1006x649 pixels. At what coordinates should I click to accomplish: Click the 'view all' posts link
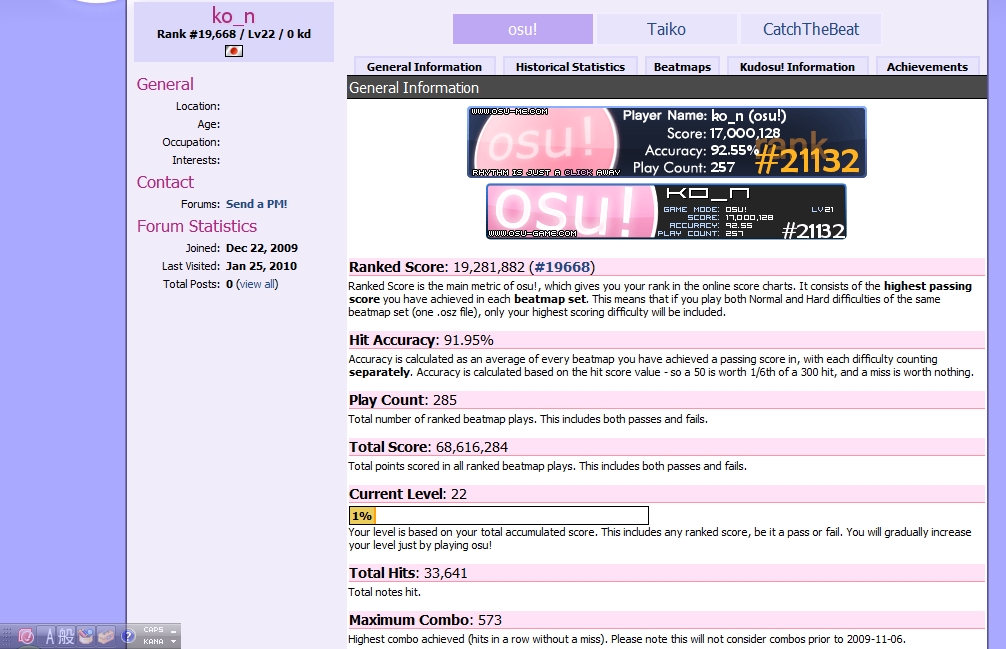click(259, 284)
